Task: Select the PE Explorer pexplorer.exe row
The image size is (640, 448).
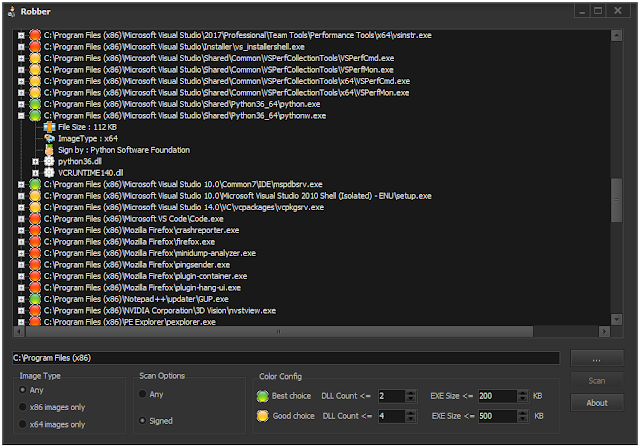Action: (130, 322)
